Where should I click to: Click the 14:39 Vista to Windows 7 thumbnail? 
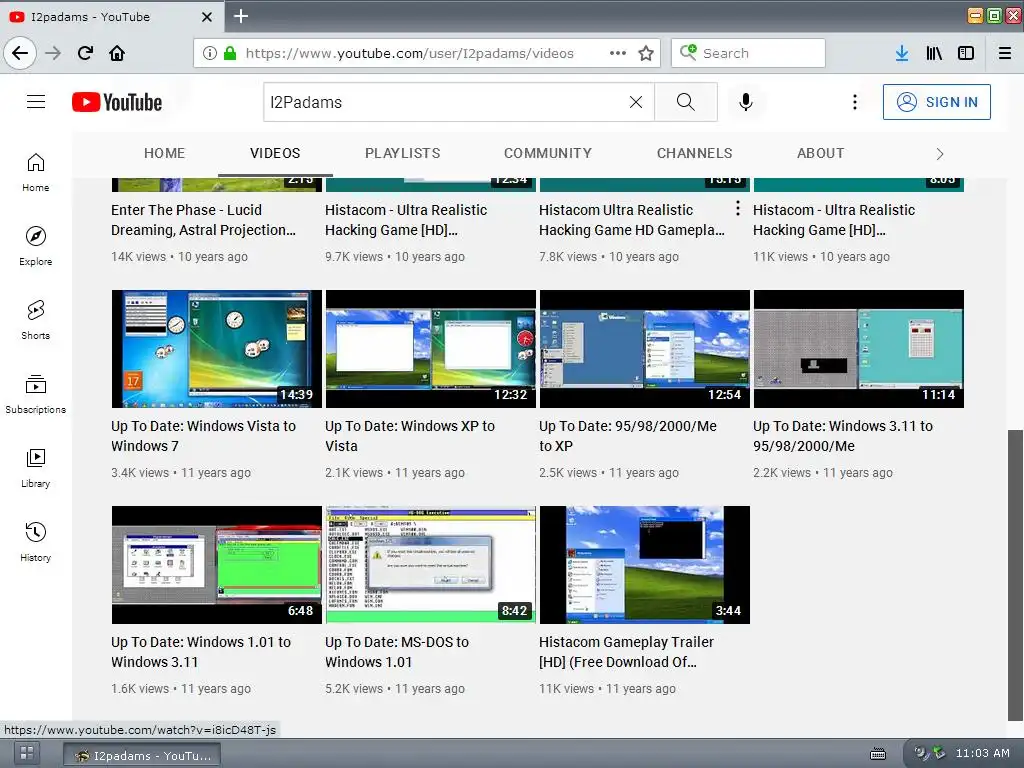(217, 349)
